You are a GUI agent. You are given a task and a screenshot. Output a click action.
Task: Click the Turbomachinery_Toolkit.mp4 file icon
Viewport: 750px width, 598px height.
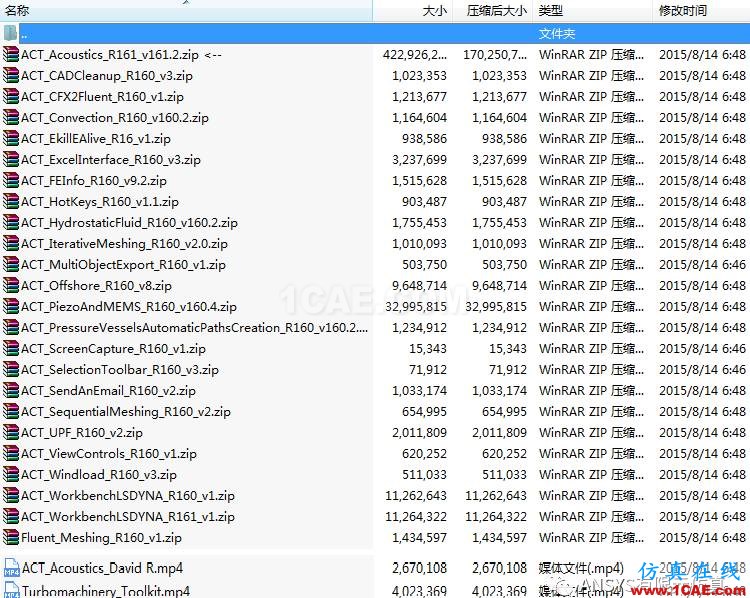(11, 590)
